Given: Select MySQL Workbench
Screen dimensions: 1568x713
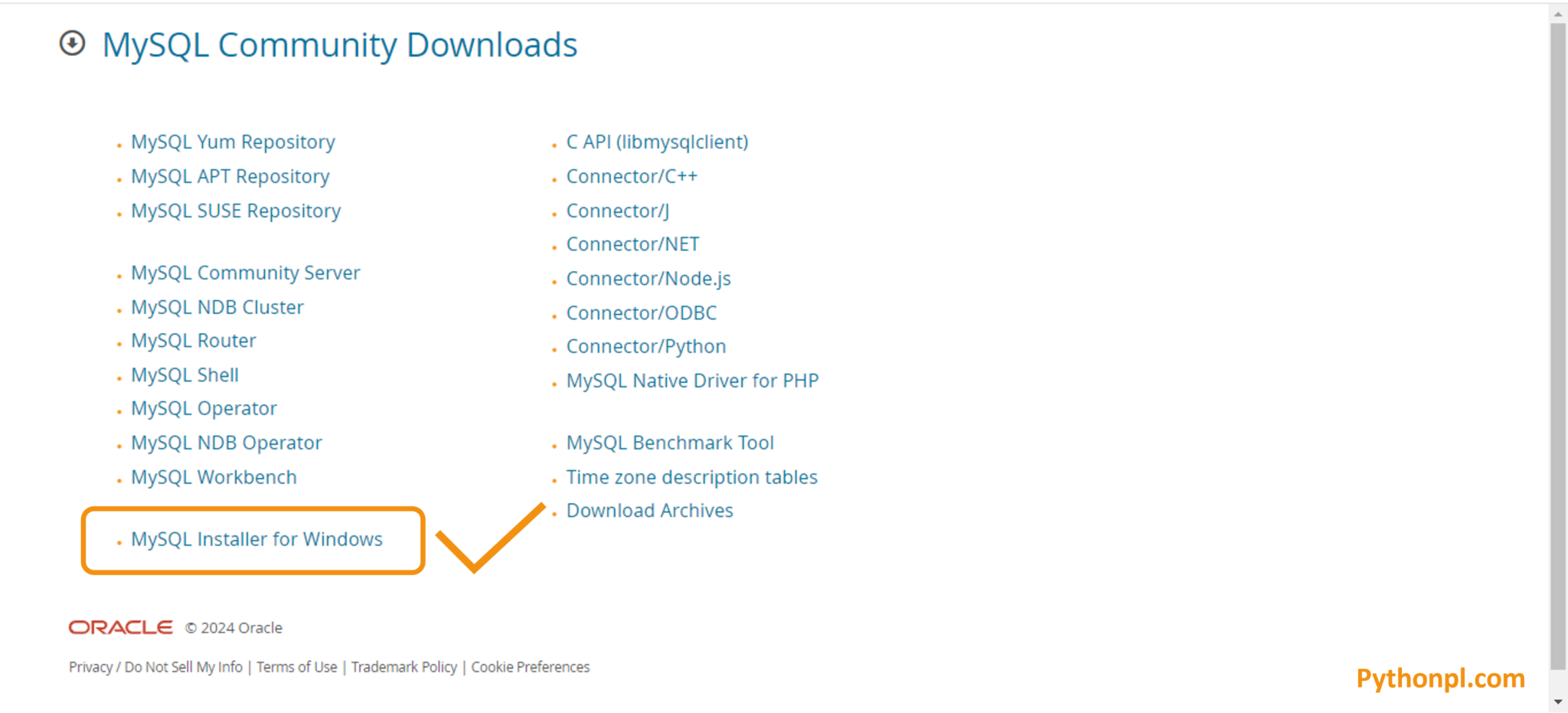Looking at the screenshot, I should 214,476.
